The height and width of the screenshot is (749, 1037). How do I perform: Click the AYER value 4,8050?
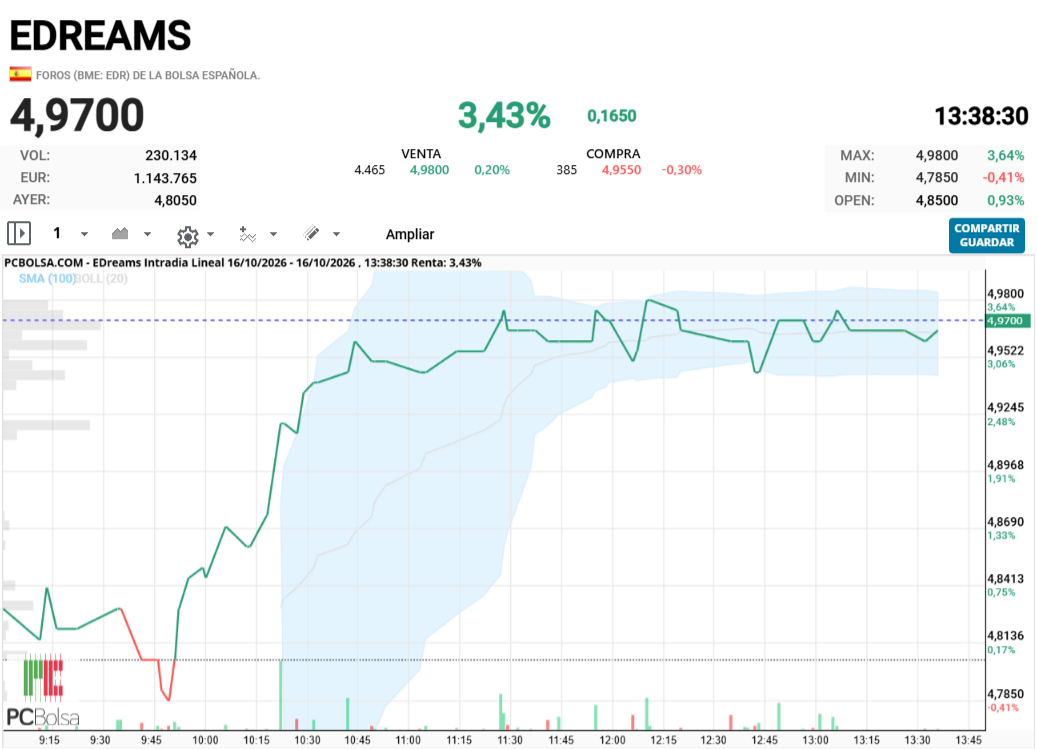pyautogui.click(x=175, y=200)
